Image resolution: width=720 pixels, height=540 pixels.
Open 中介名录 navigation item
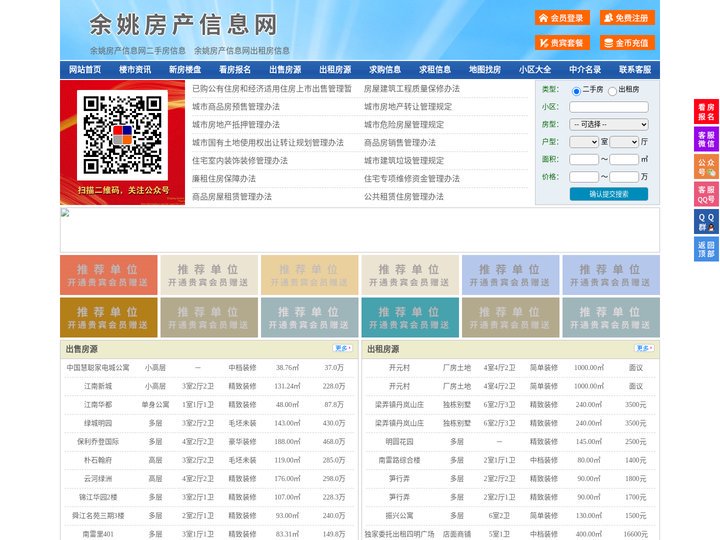[585, 70]
